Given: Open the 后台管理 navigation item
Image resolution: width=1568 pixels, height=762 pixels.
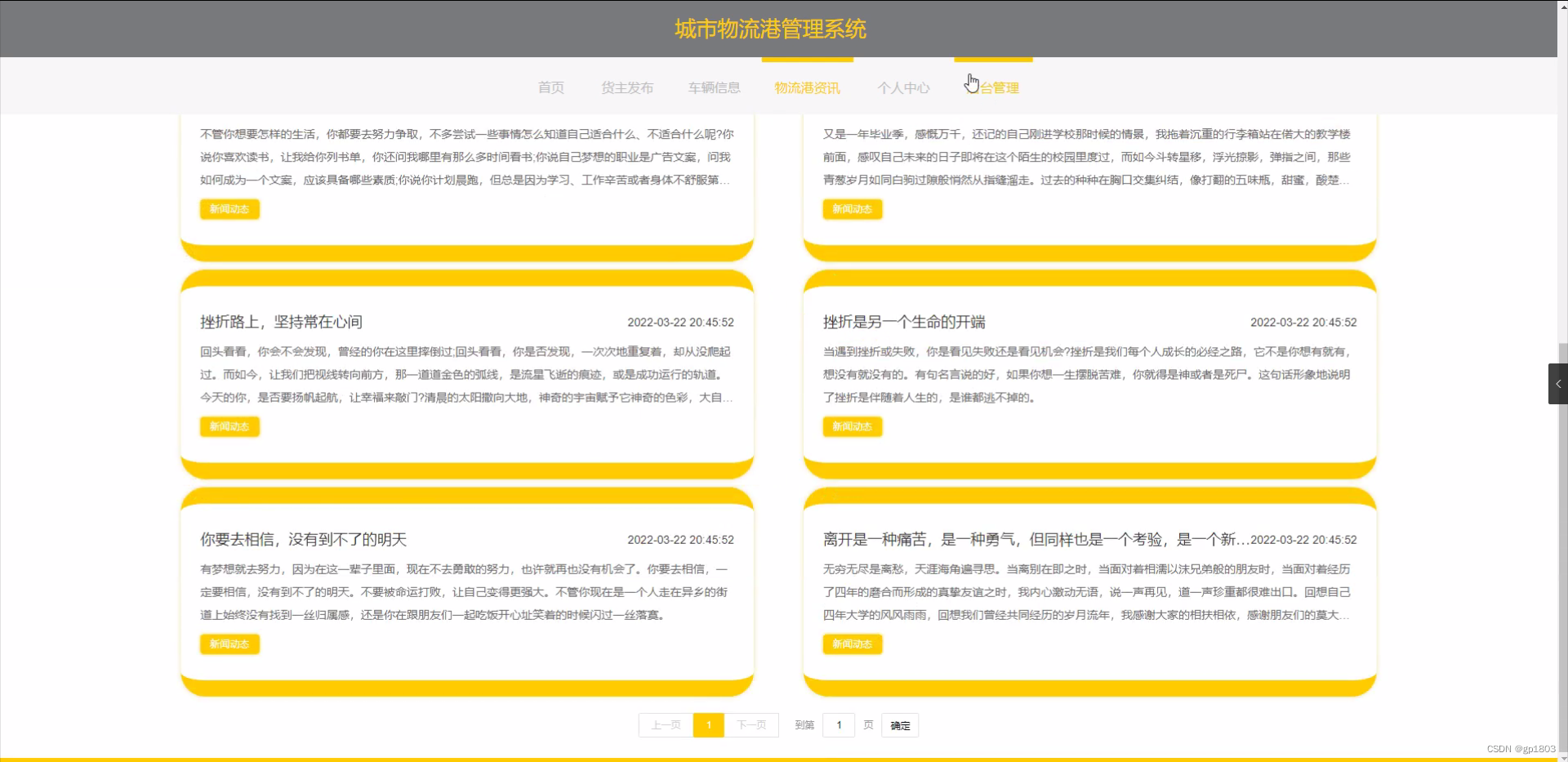Looking at the screenshot, I should pyautogui.click(x=993, y=87).
